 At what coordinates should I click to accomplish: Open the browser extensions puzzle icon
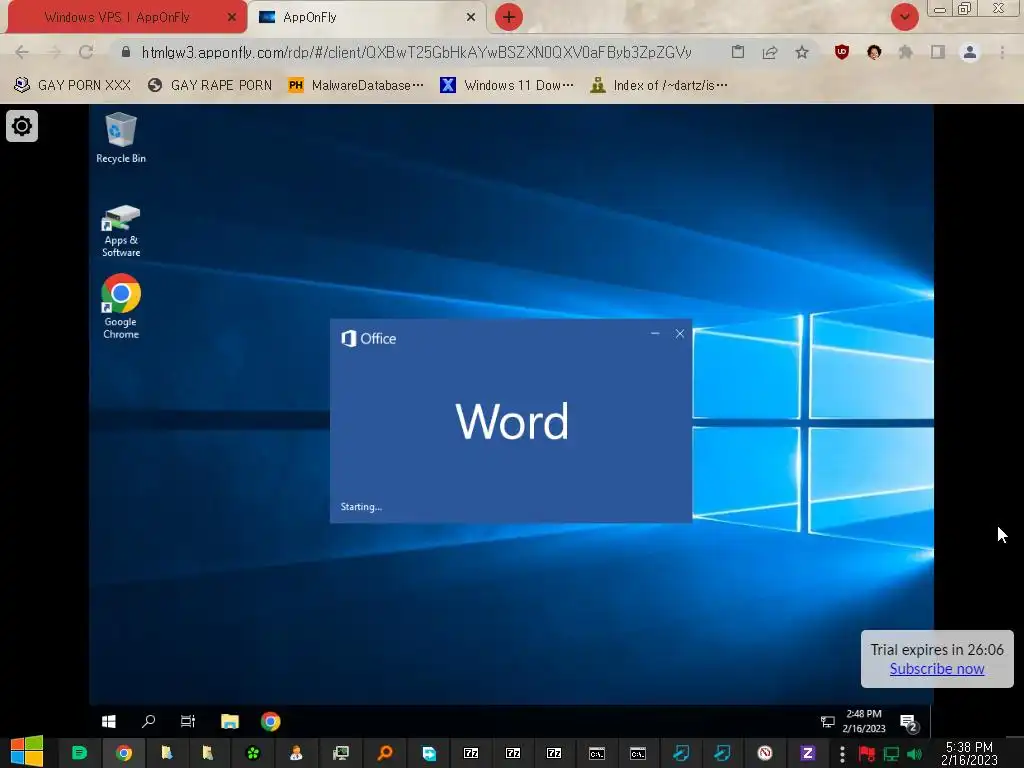coord(906,52)
